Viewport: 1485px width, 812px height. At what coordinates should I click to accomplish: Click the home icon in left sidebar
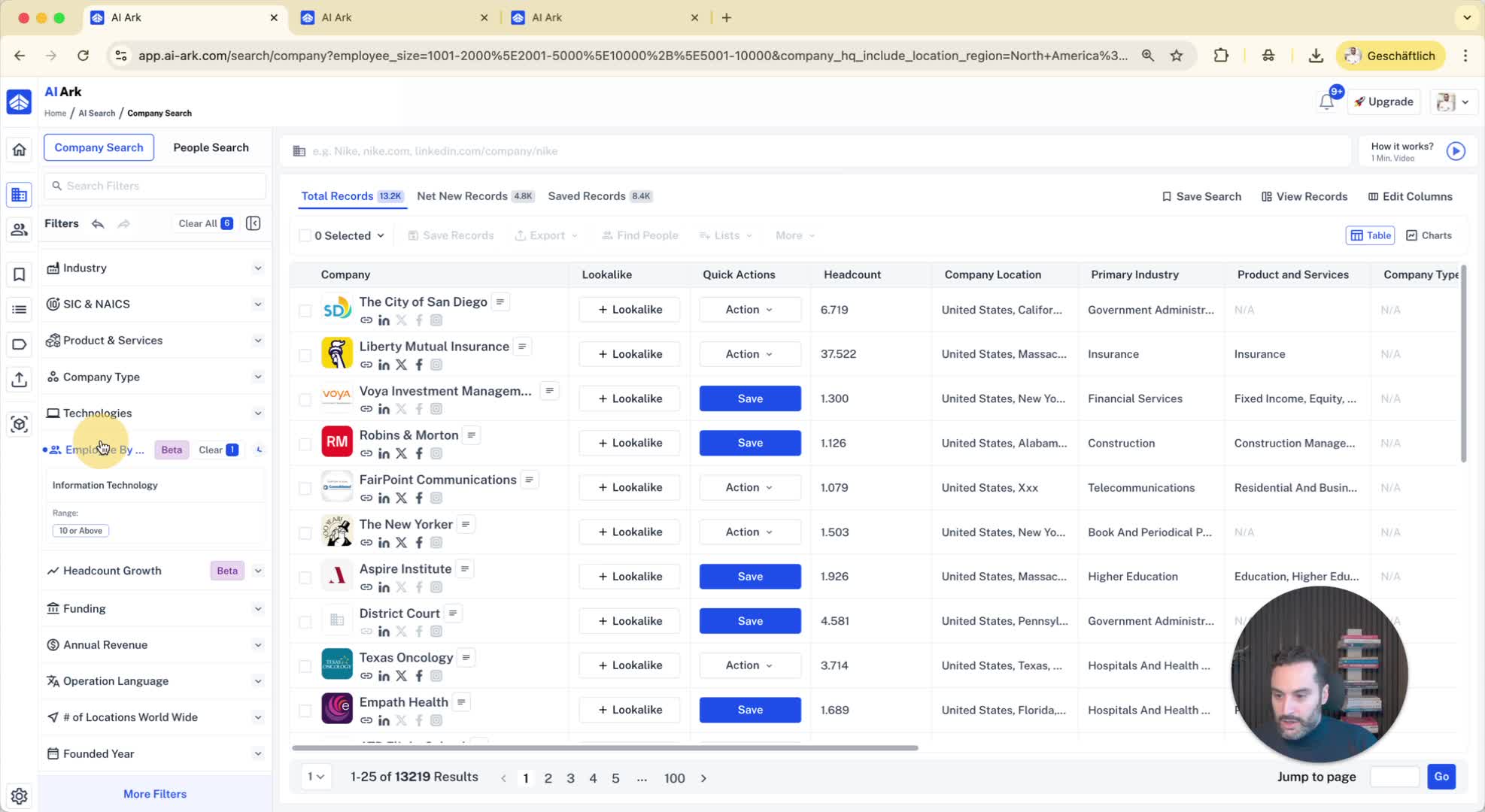click(x=20, y=150)
